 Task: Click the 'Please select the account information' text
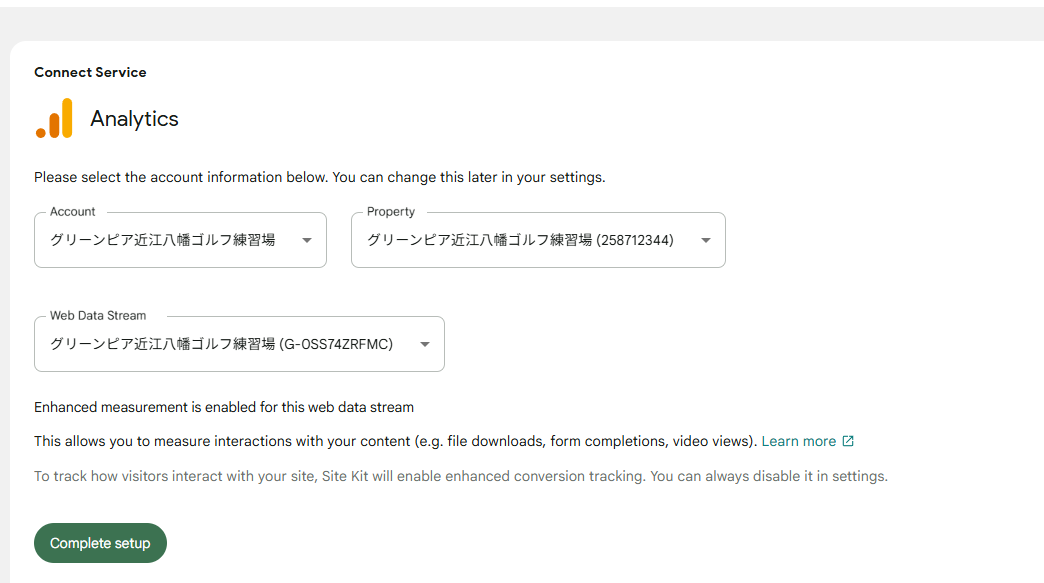click(320, 178)
